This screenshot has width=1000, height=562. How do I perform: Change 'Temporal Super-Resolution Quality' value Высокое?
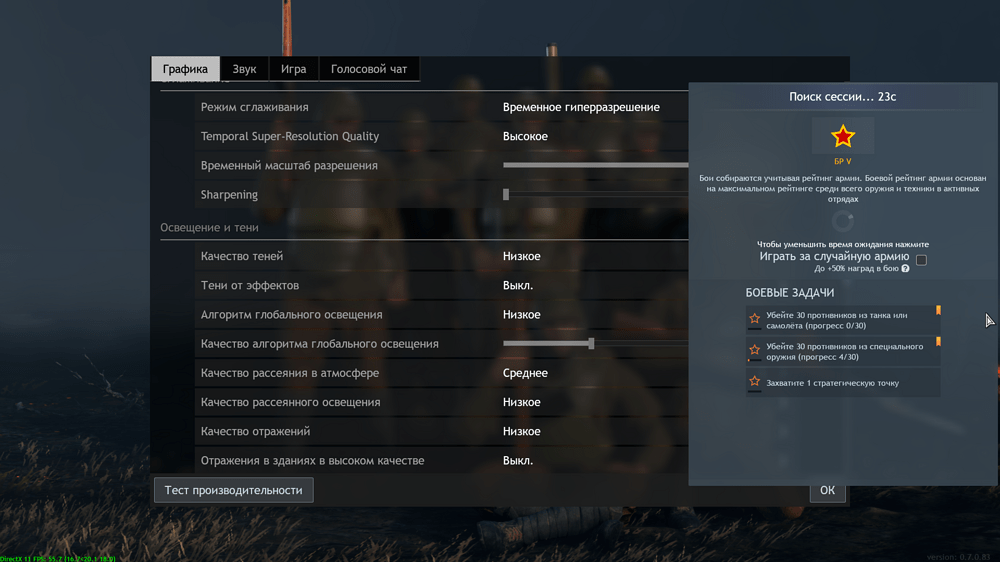(x=526, y=136)
